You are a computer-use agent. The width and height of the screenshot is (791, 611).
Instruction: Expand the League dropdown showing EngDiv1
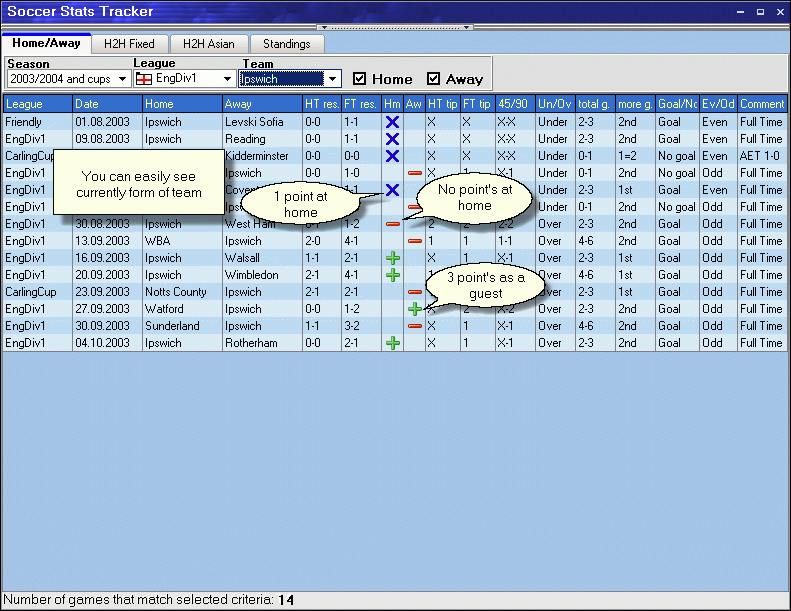click(x=228, y=79)
